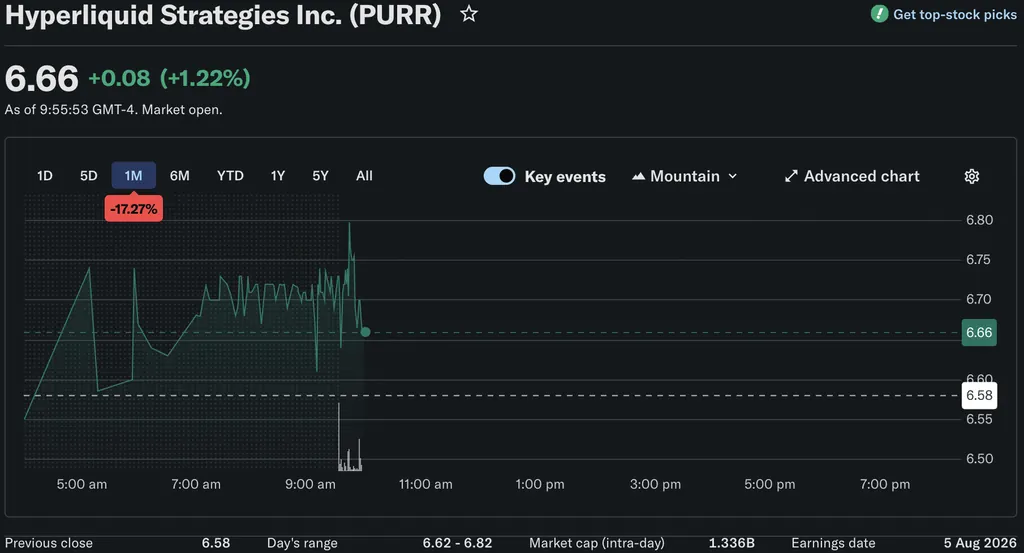Select the 1D time range tab
The height and width of the screenshot is (553, 1024).
(x=44, y=176)
